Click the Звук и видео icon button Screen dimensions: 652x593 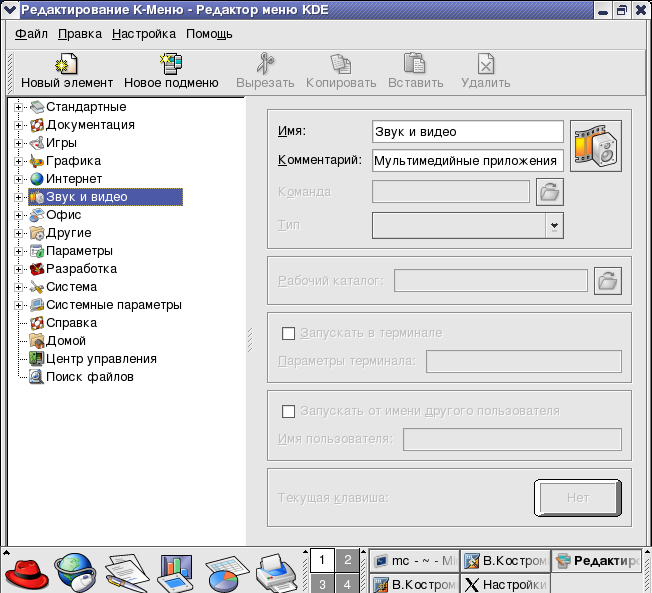pos(596,146)
